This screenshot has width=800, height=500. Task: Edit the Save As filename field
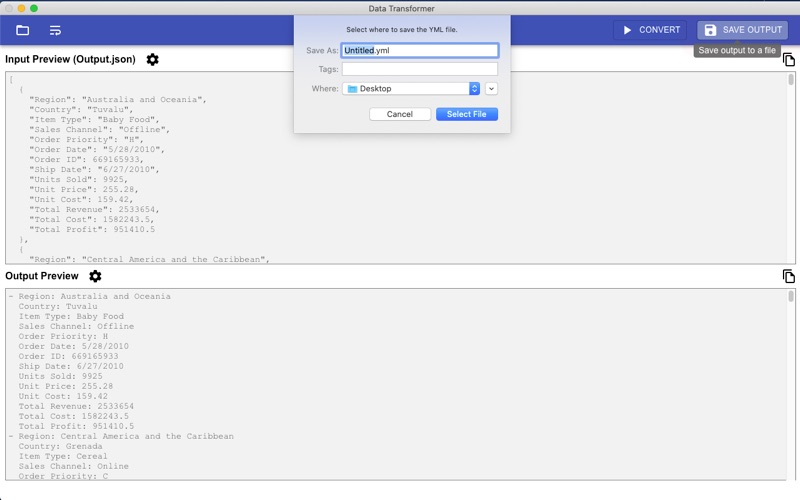coord(419,50)
